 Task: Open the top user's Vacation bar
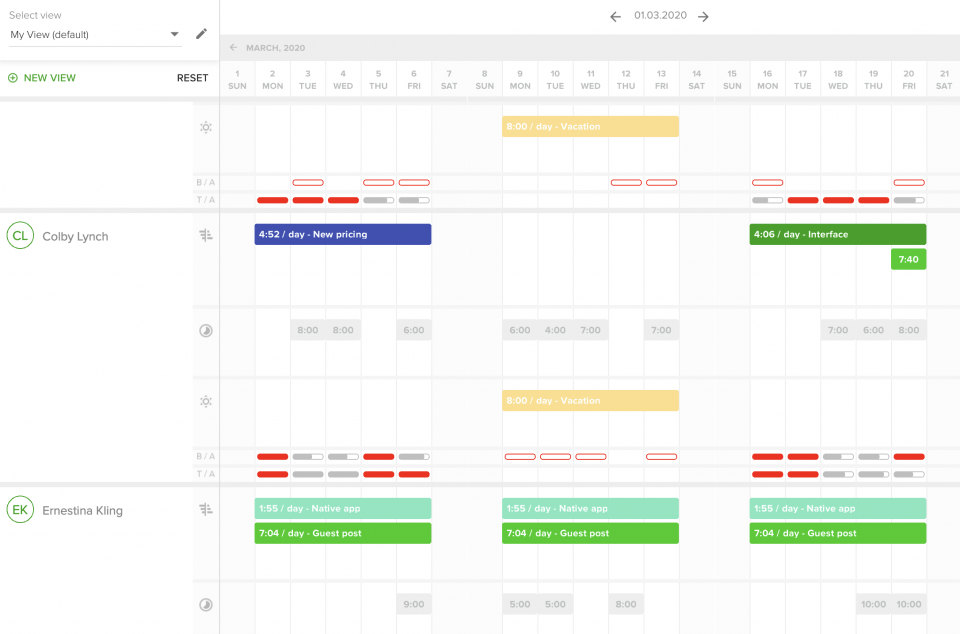click(590, 127)
